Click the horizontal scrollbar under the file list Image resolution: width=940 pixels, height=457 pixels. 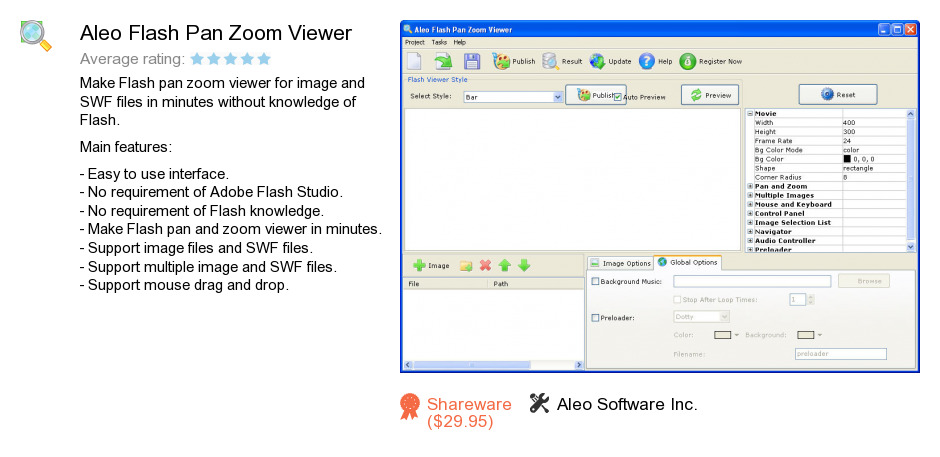(493, 365)
